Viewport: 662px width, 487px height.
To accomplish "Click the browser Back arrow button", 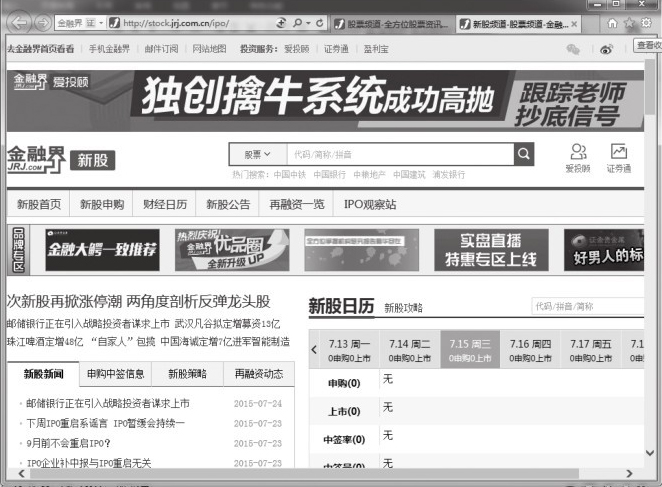I will point(19,22).
